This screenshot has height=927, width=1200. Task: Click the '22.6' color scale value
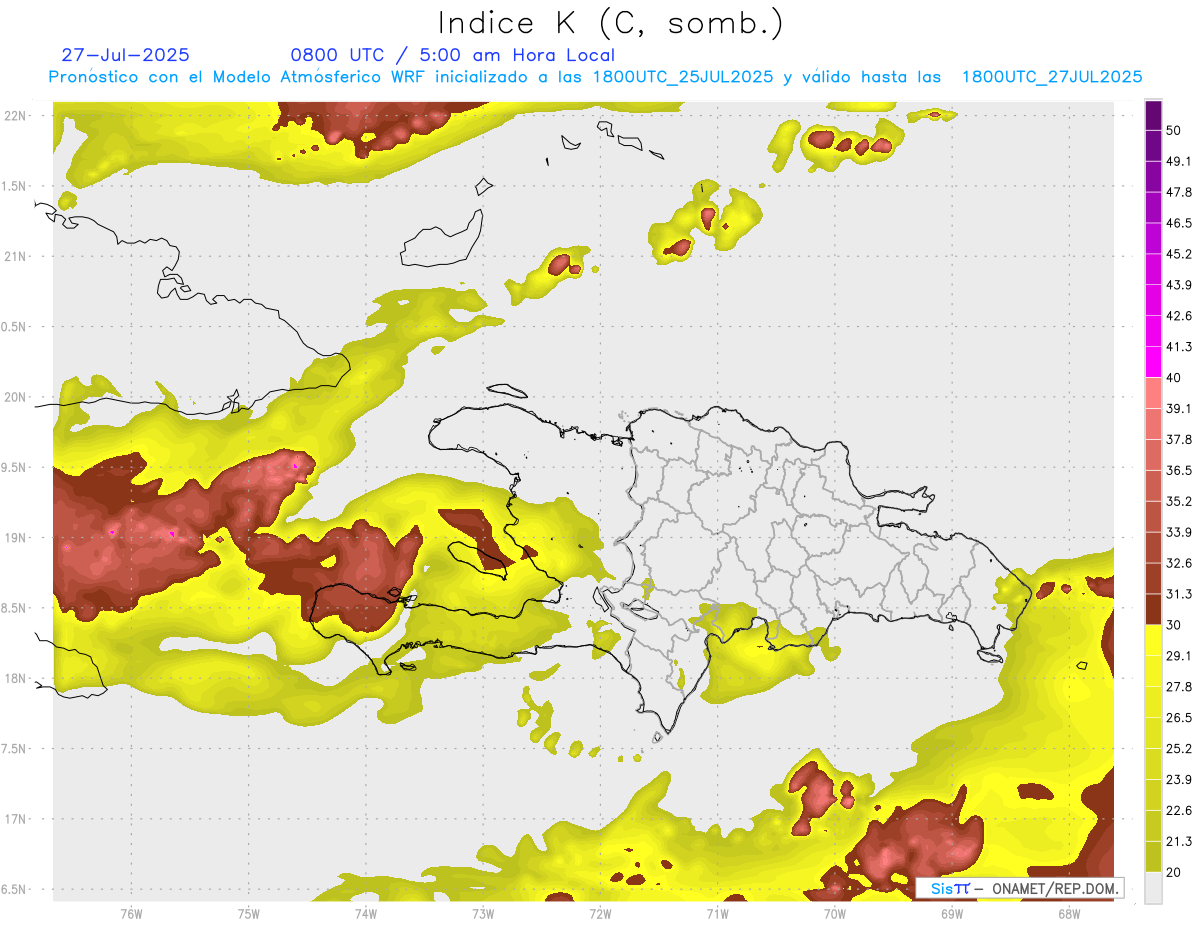tap(1179, 810)
